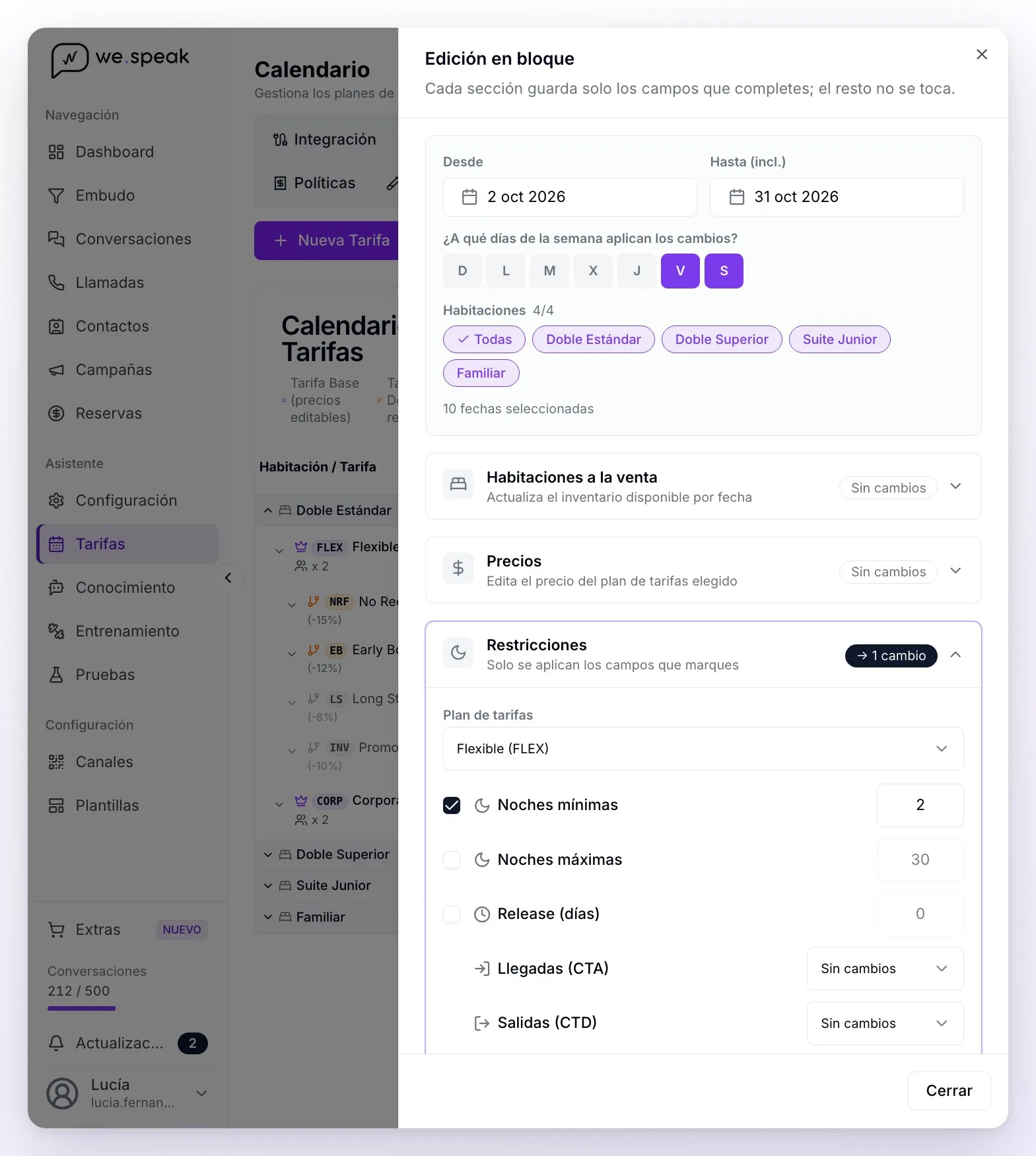Image resolution: width=1036 pixels, height=1156 pixels.
Task: Click calendar icon in Desde date field
Action: pos(469,197)
